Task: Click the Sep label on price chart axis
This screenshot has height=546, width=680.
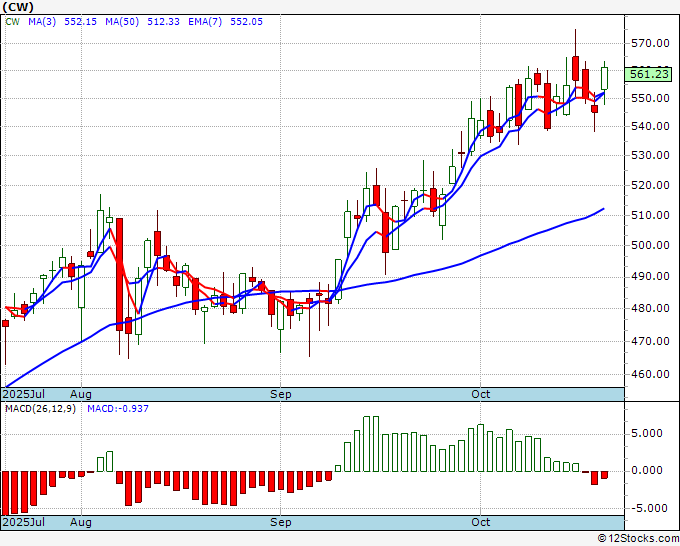Action: (281, 394)
